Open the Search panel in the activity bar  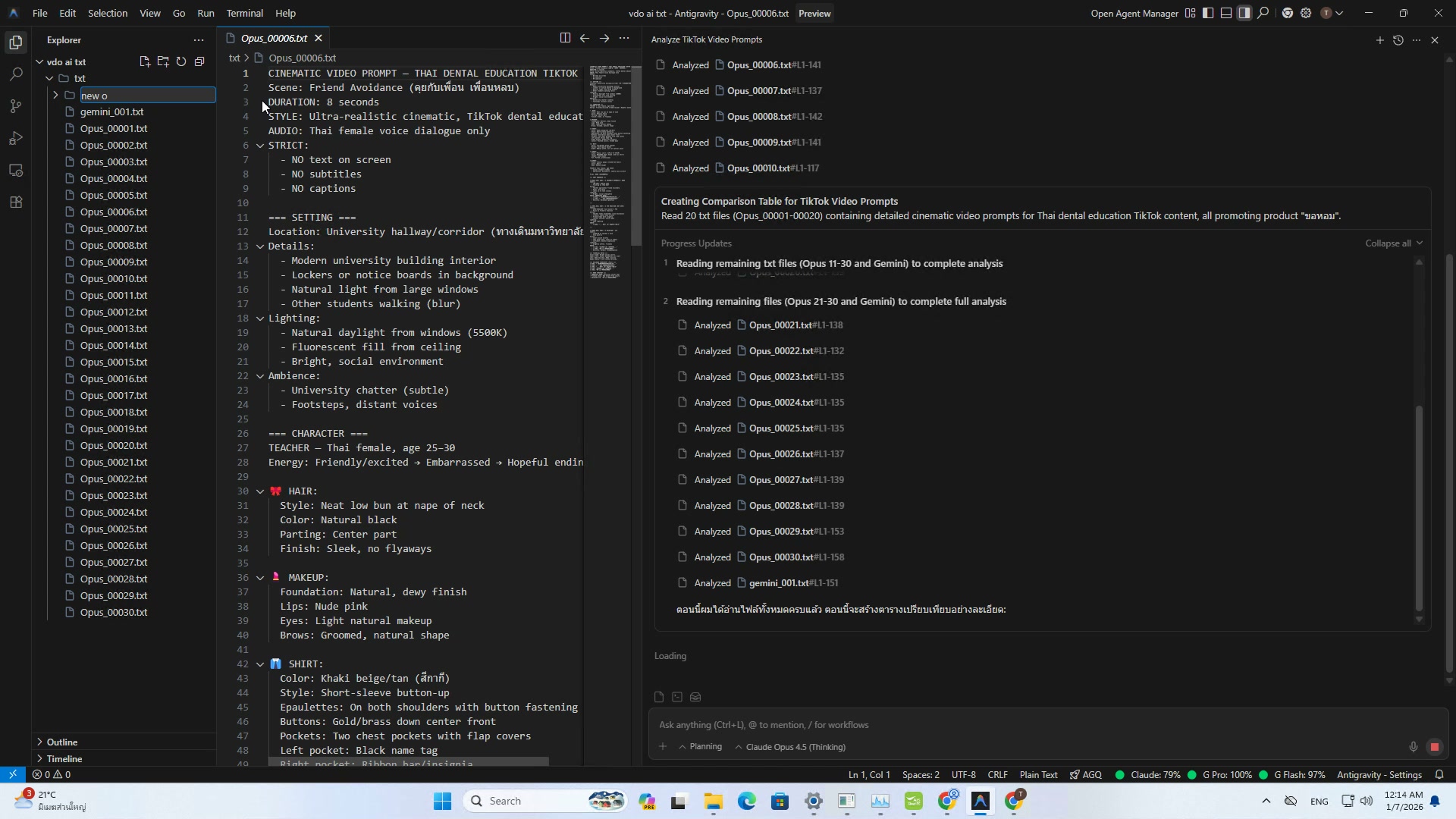click(16, 74)
